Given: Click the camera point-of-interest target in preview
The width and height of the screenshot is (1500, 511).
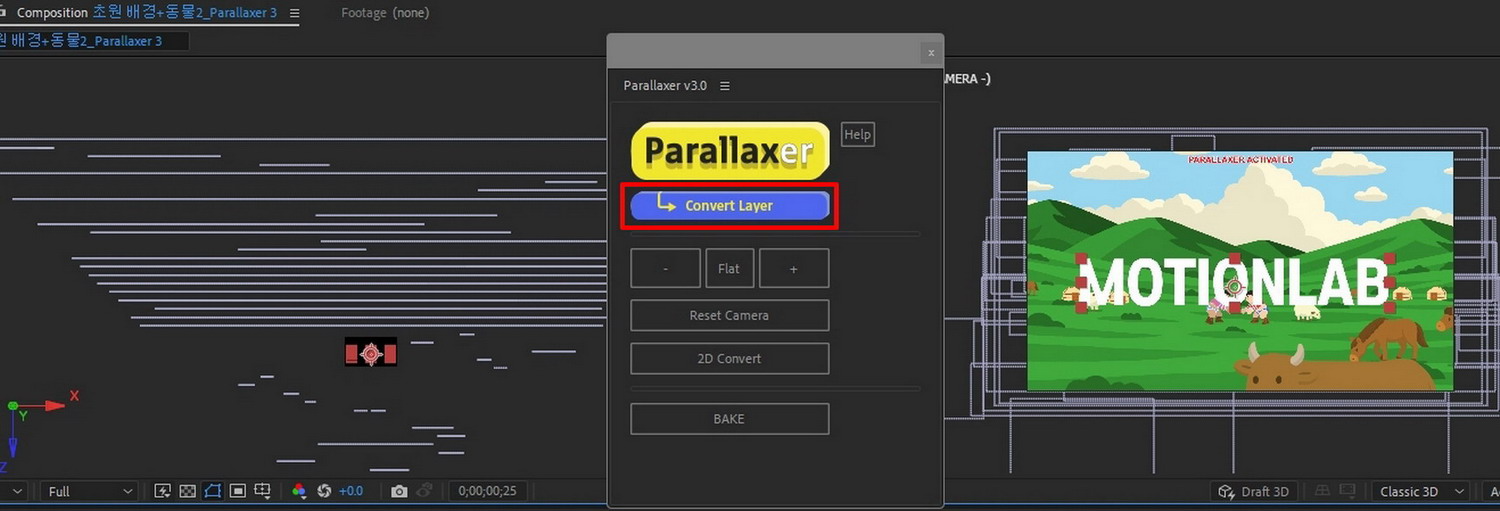Looking at the screenshot, I should (1235, 287).
